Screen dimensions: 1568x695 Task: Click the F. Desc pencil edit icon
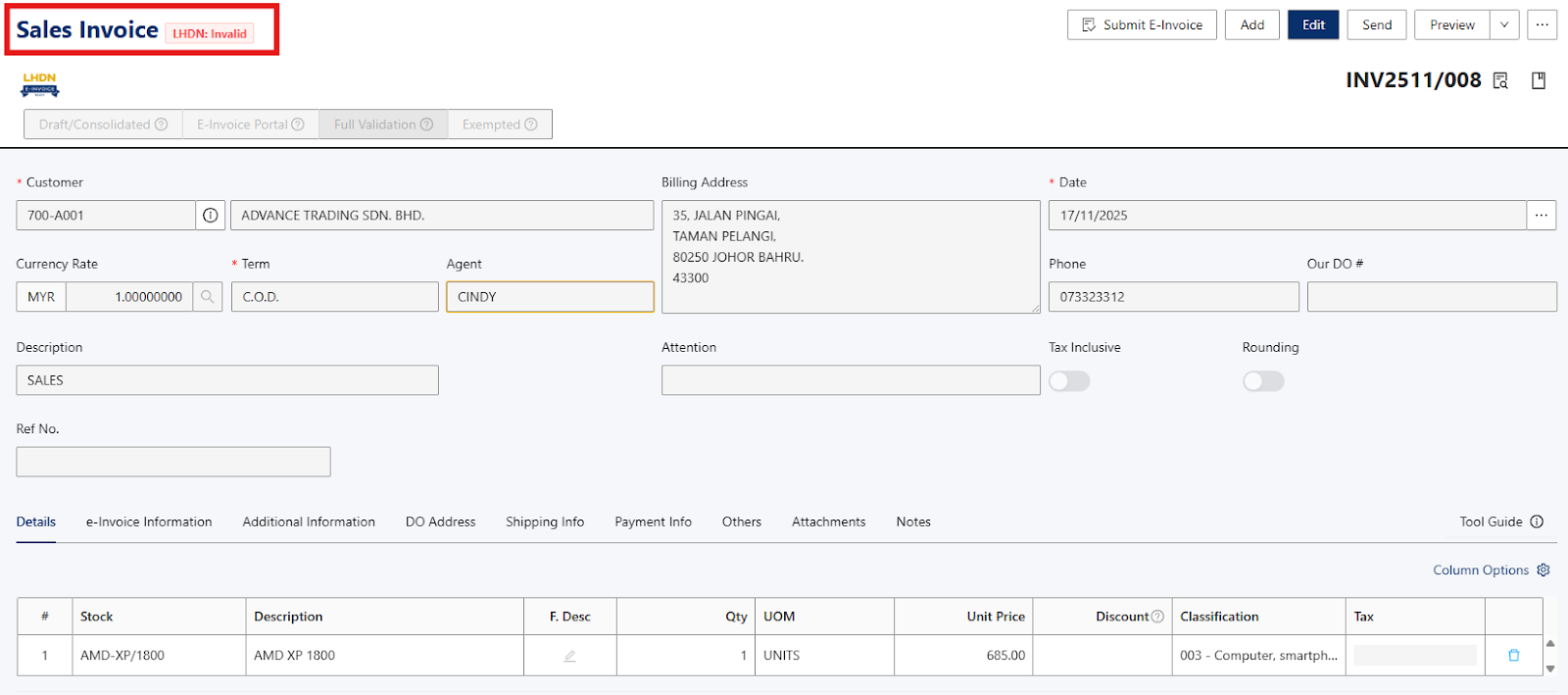[569, 656]
